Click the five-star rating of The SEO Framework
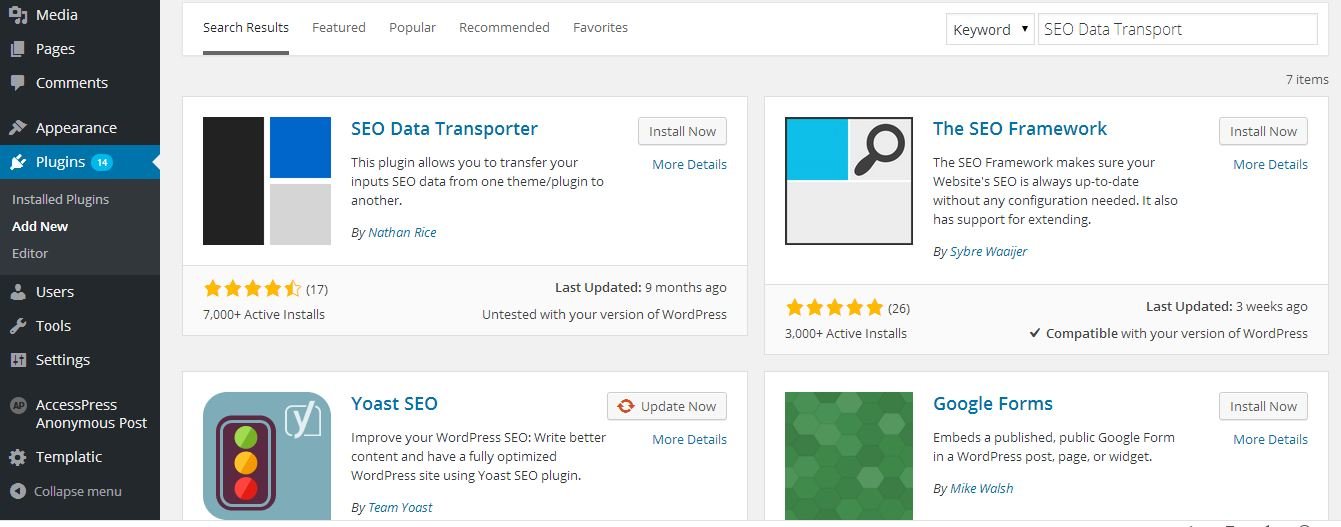This screenshot has height=527, width=1341. (x=834, y=308)
